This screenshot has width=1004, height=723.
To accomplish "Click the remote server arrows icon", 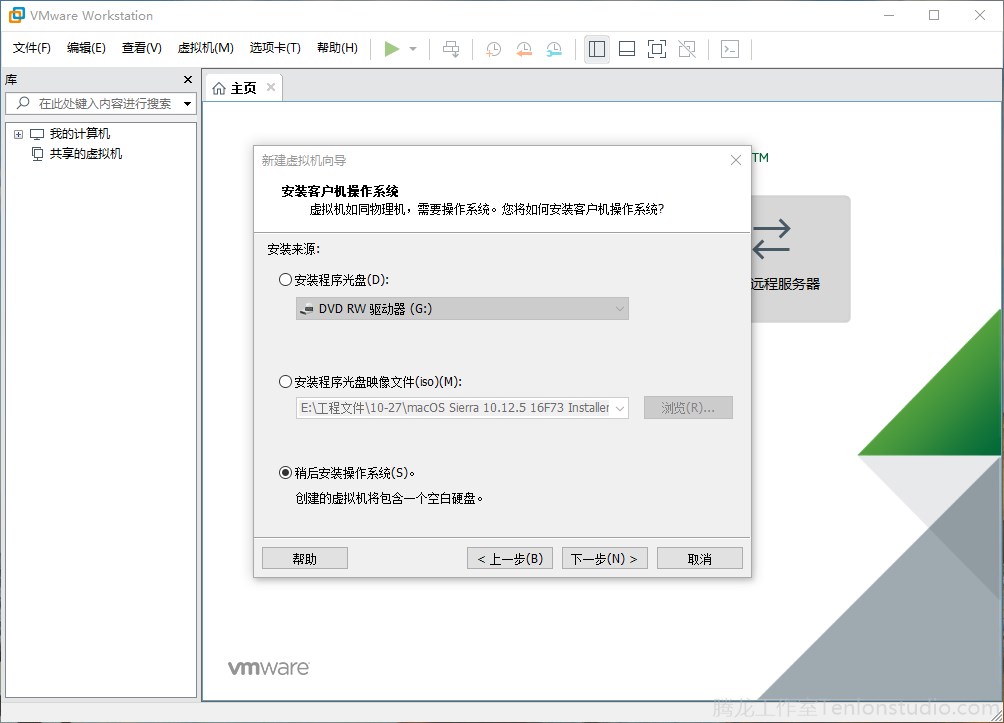I will (x=771, y=239).
